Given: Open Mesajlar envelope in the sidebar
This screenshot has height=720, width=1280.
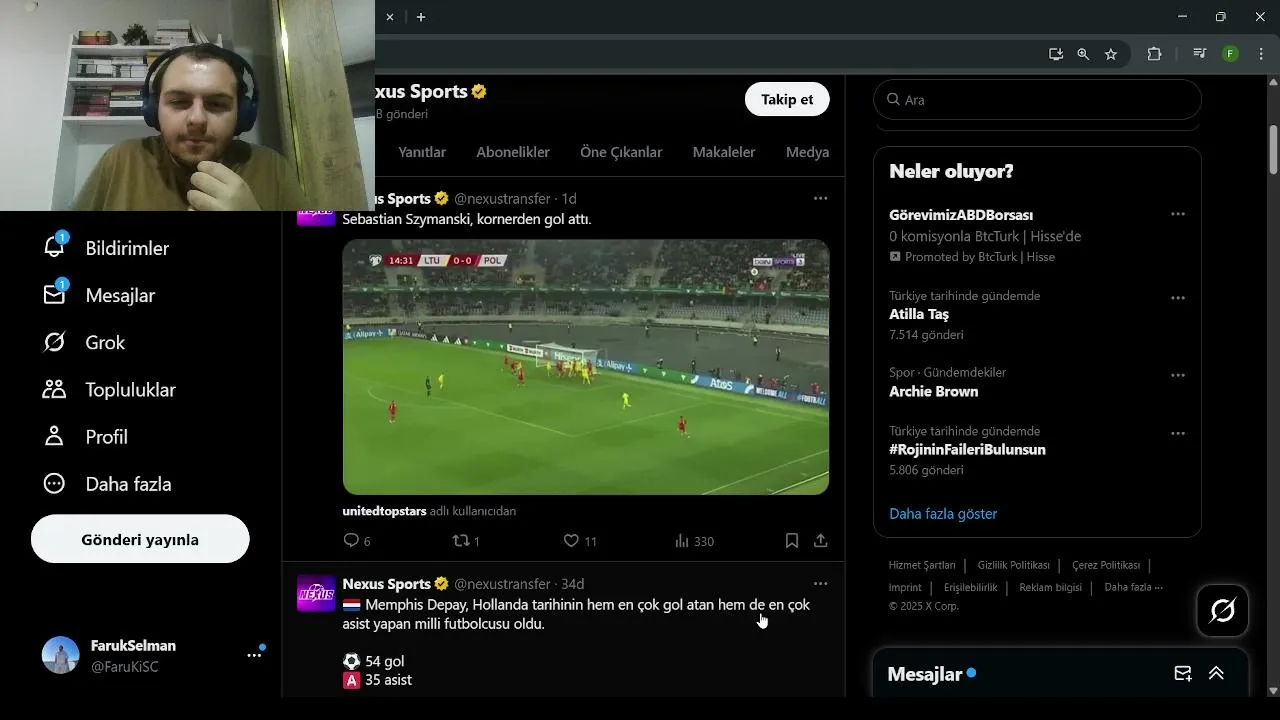Looking at the screenshot, I should click(x=54, y=295).
